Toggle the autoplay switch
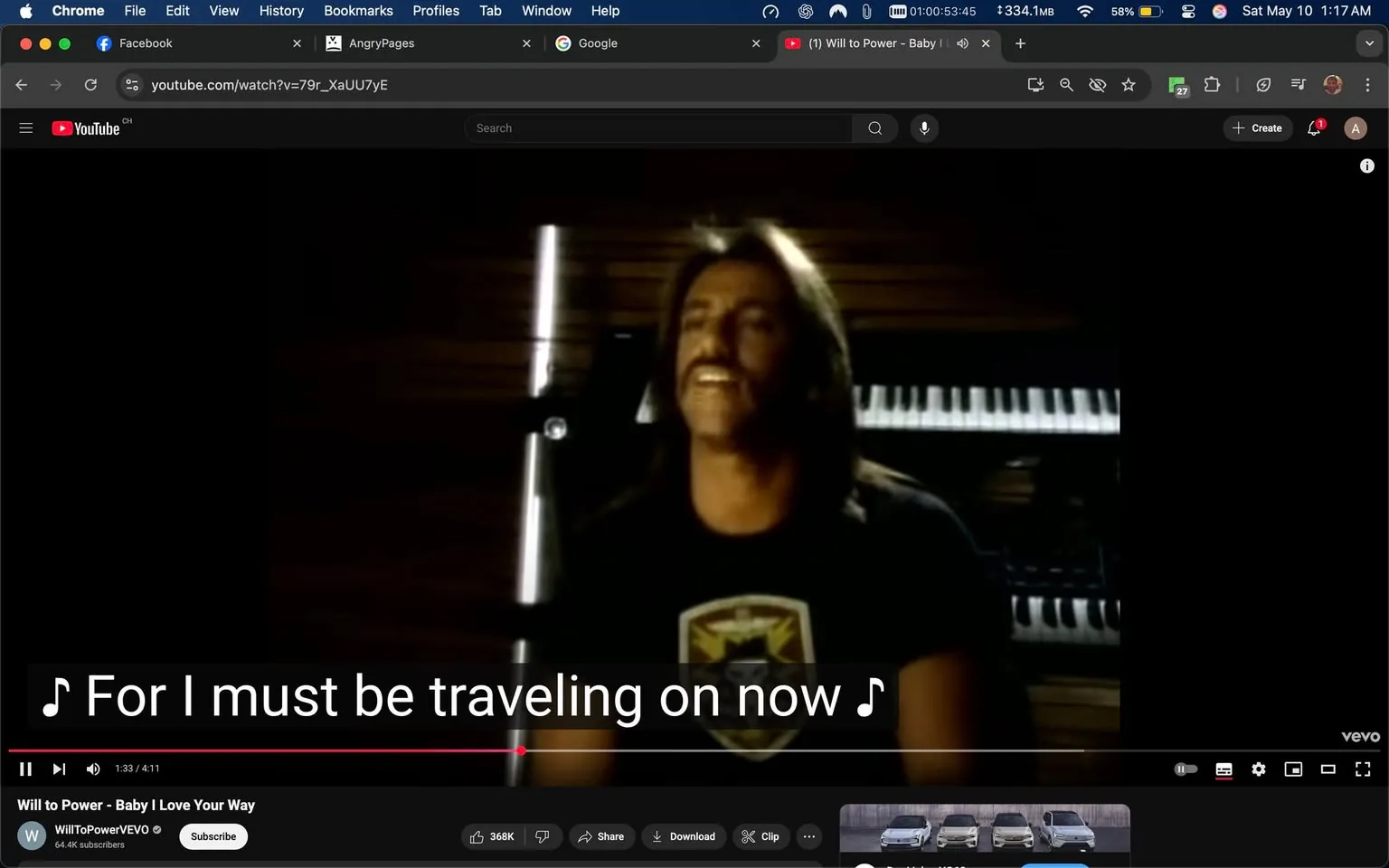This screenshot has width=1389, height=868. [x=1186, y=769]
